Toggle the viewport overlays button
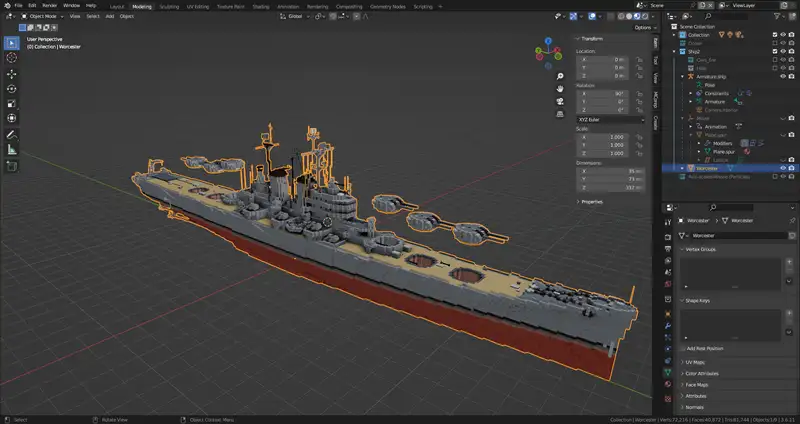This screenshot has width=800, height=424. click(592, 16)
